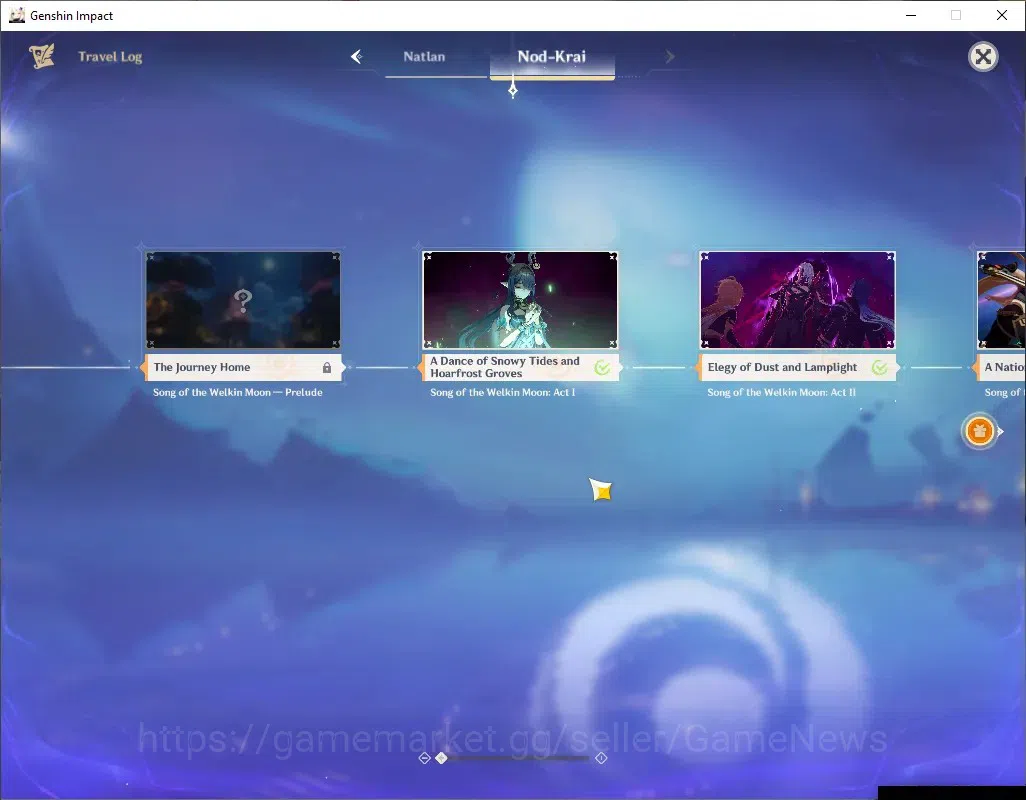The height and width of the screenshot is (800, 1026).
Task: Close the Travel Log with X button
Action: 983,57
